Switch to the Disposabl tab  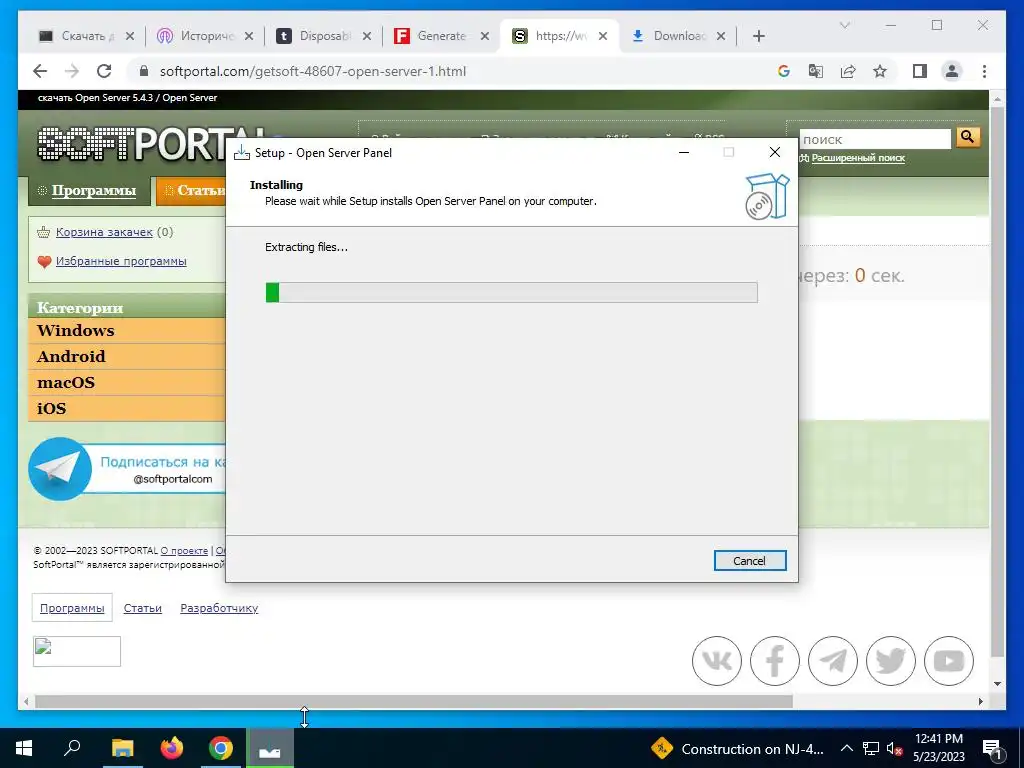tap(315, 36)
